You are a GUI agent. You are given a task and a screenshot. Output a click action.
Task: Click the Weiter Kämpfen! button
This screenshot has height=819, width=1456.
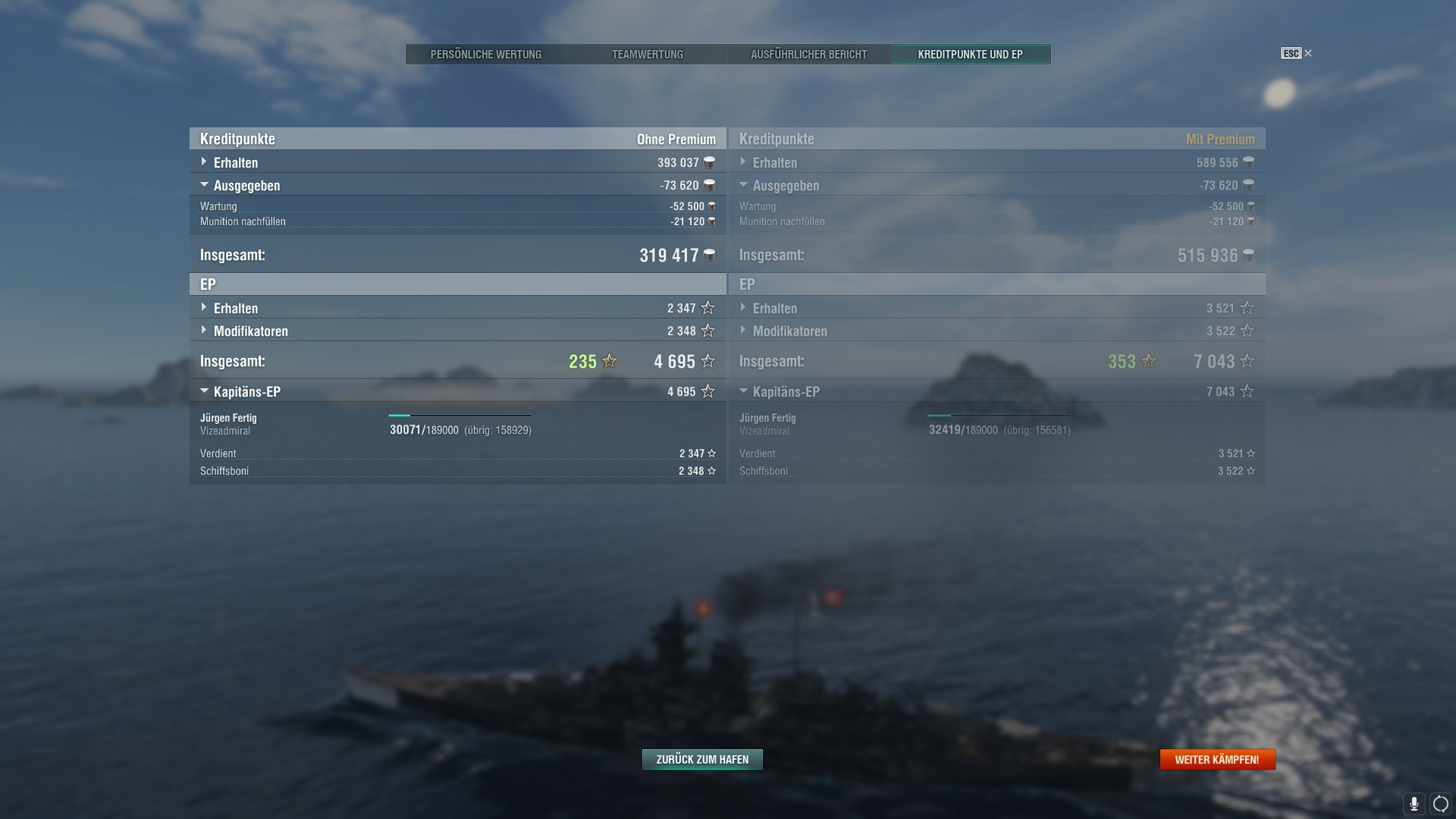pyautogui.click(x=1217, y=759)
